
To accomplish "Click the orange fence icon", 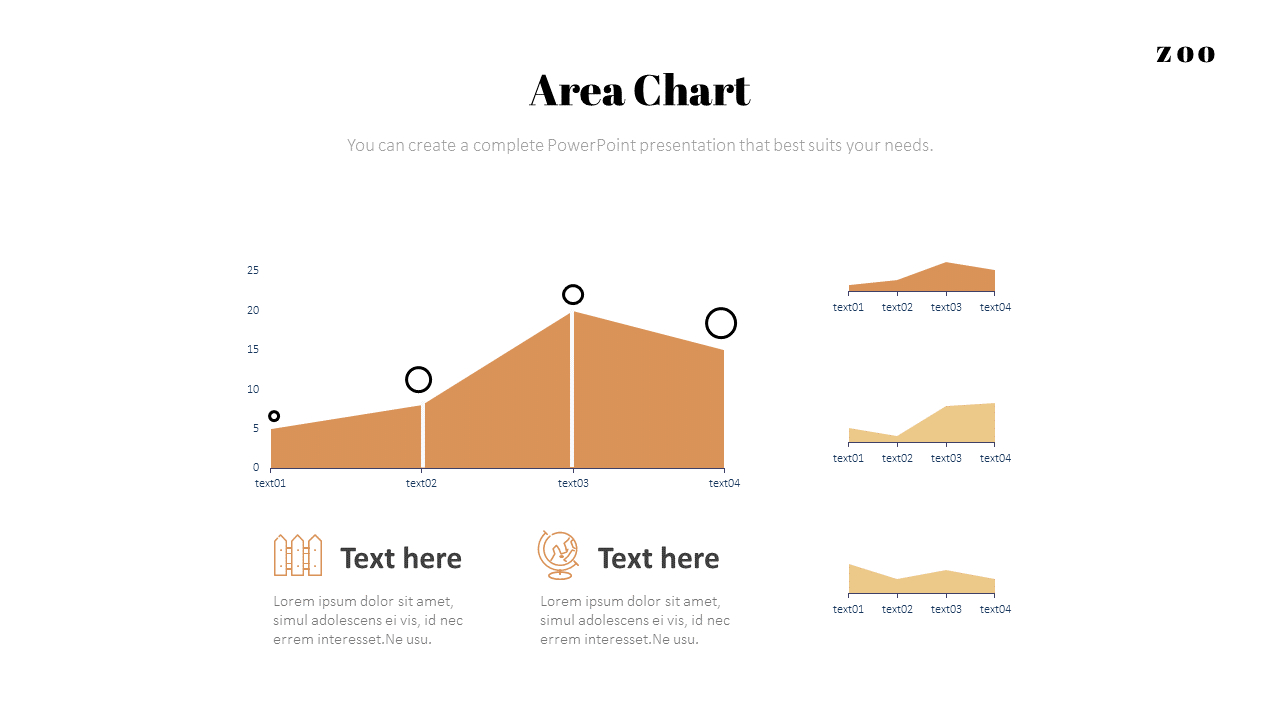I will [298, 555].
